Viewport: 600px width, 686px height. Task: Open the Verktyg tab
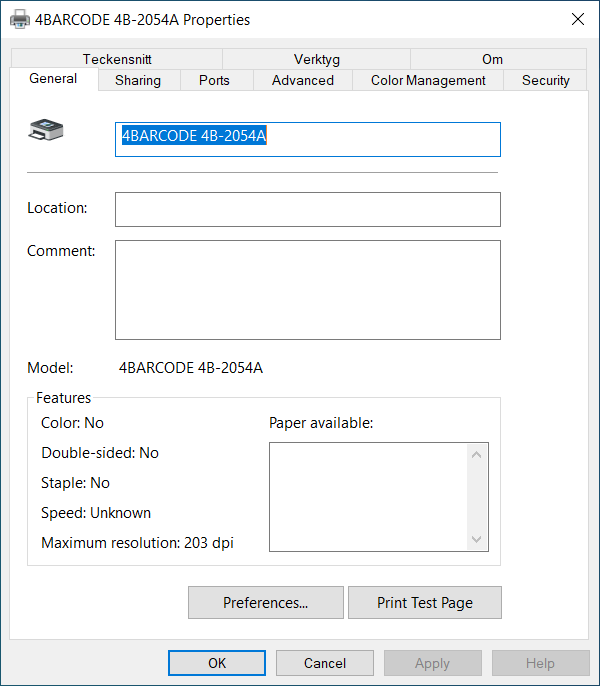pos(316,59)
